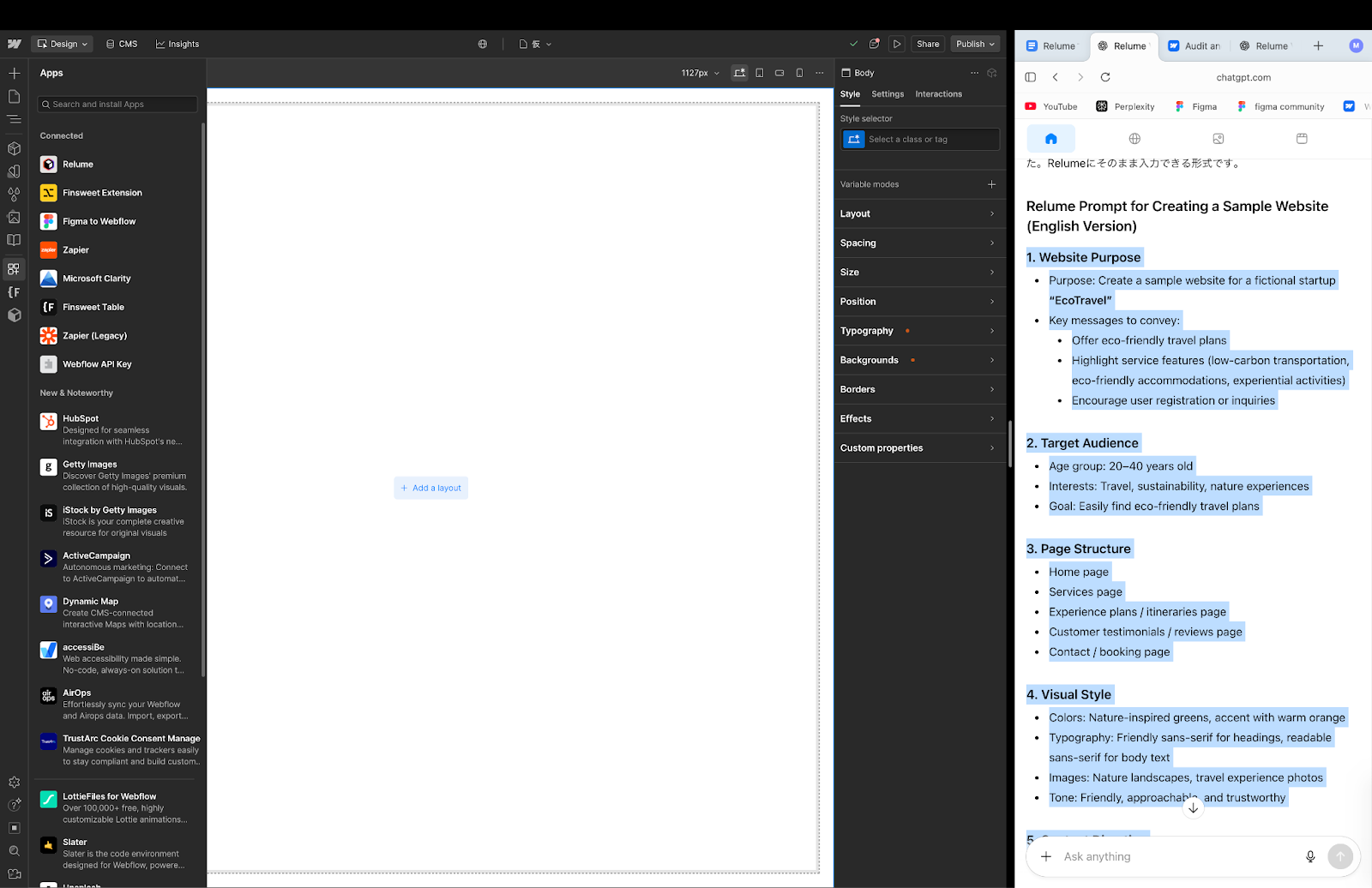
Task: Add a variable mode with plus
Action: [x=991, y=184]
